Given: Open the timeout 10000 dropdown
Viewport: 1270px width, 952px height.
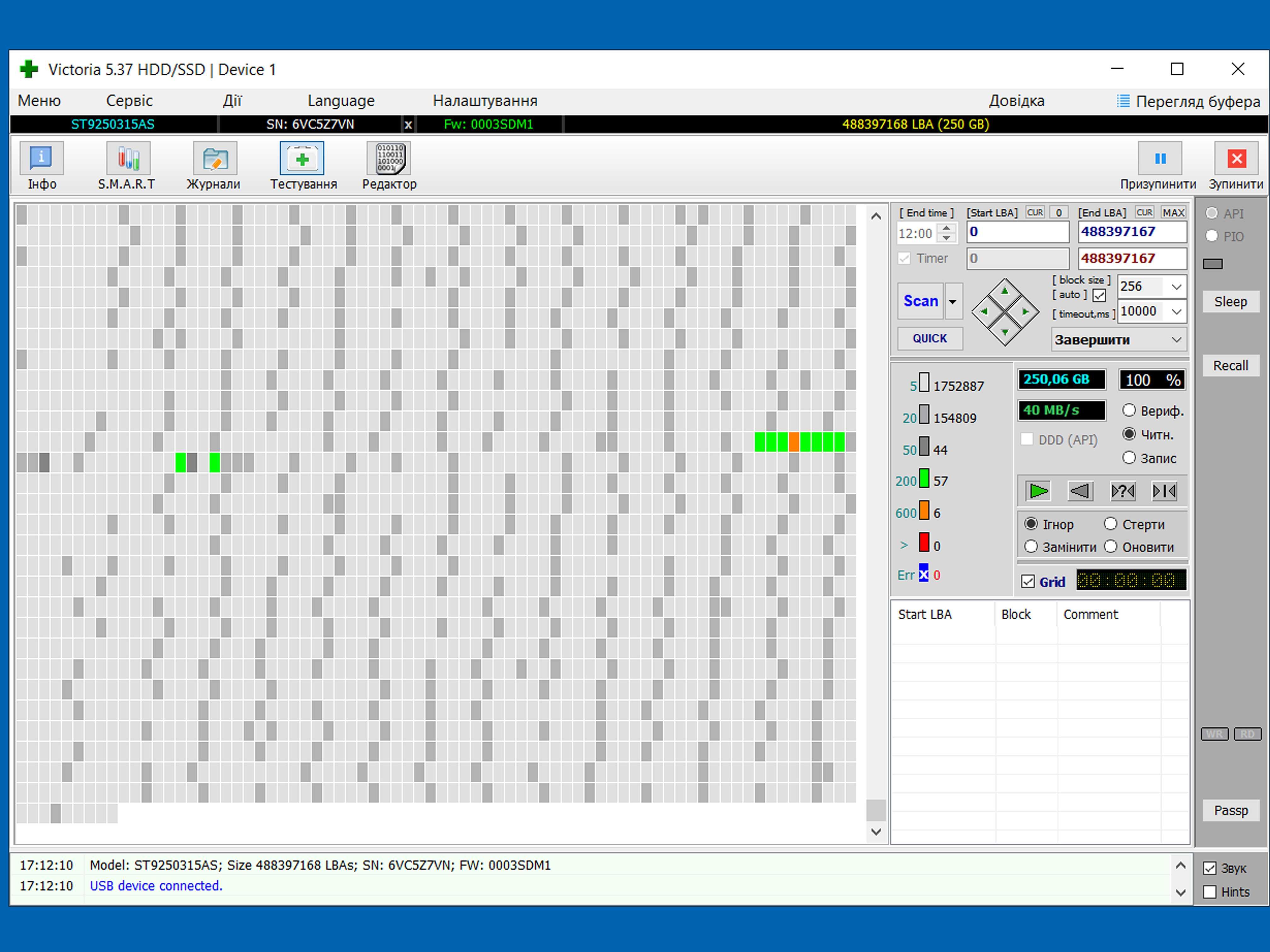Looking at the screenshot, I should 1176,312.
